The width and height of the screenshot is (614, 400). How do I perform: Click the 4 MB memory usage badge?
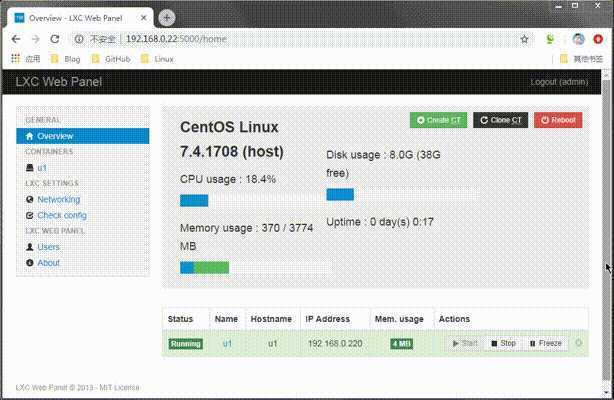click(x=402, y=344)
